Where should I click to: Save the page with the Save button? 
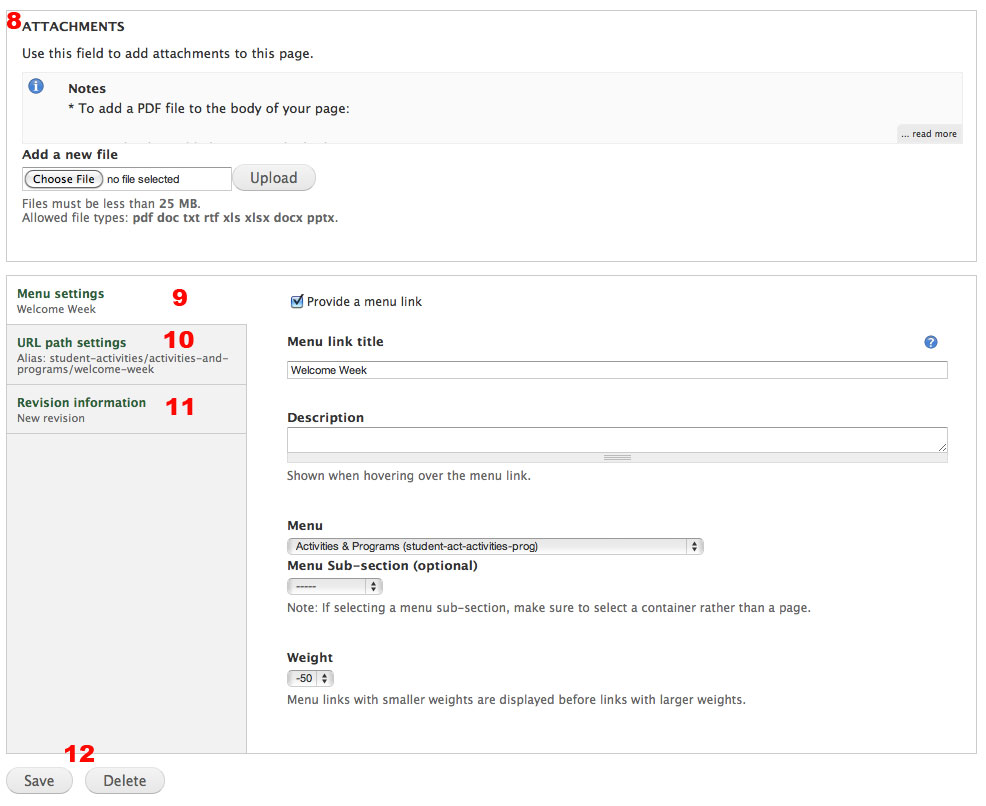[39, 781]
